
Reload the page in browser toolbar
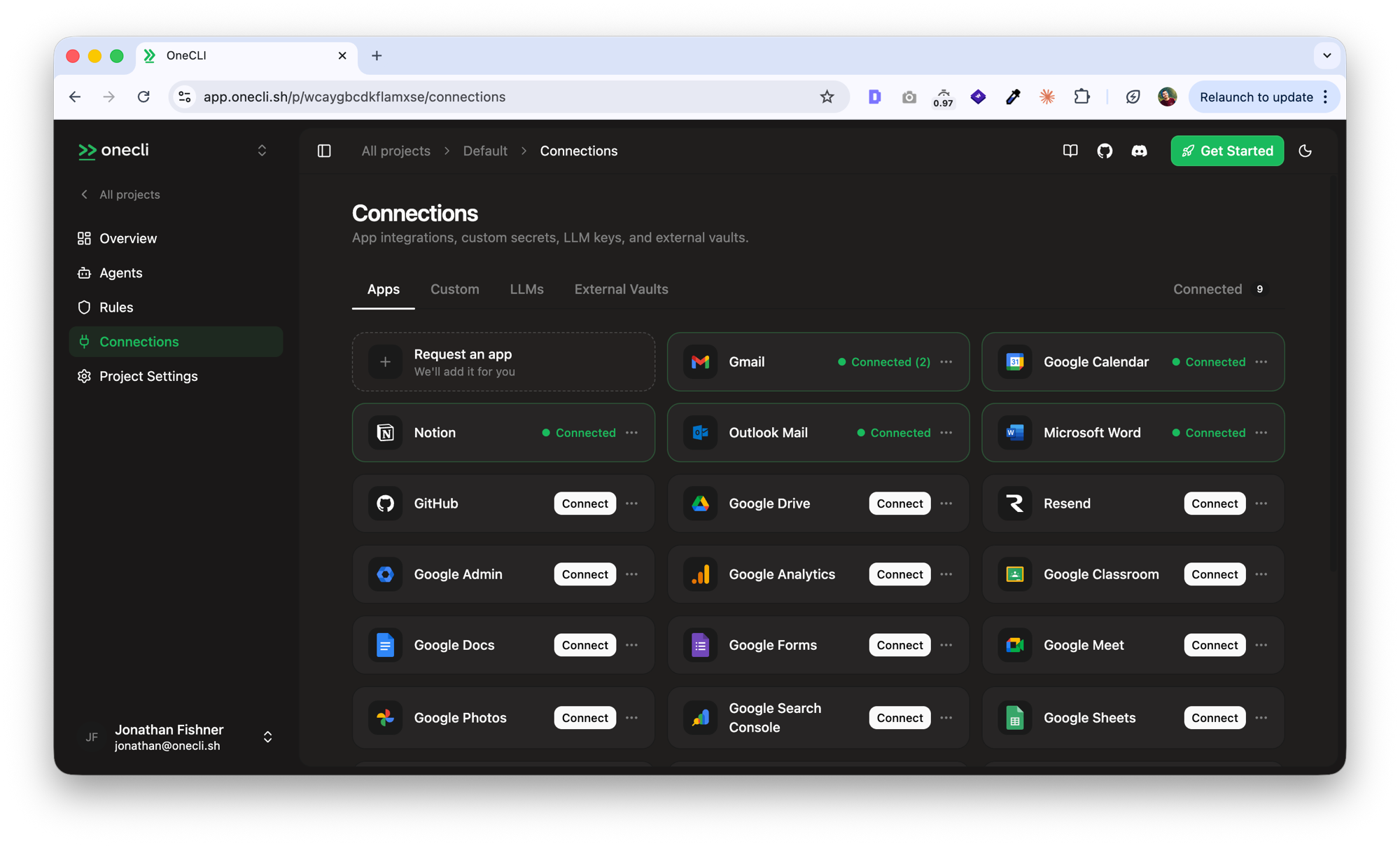(x=143, y=97)
